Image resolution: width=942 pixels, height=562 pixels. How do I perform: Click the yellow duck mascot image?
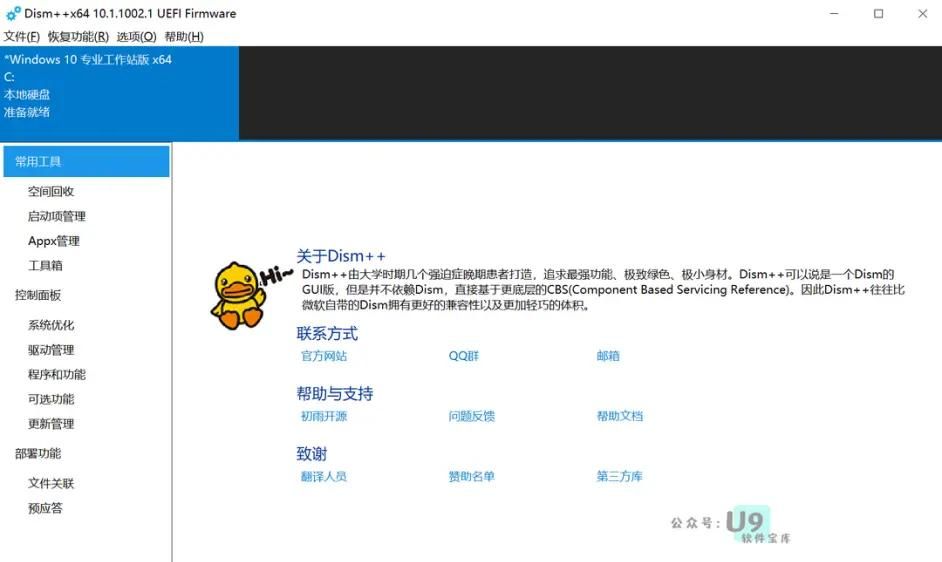pos(239,295)
